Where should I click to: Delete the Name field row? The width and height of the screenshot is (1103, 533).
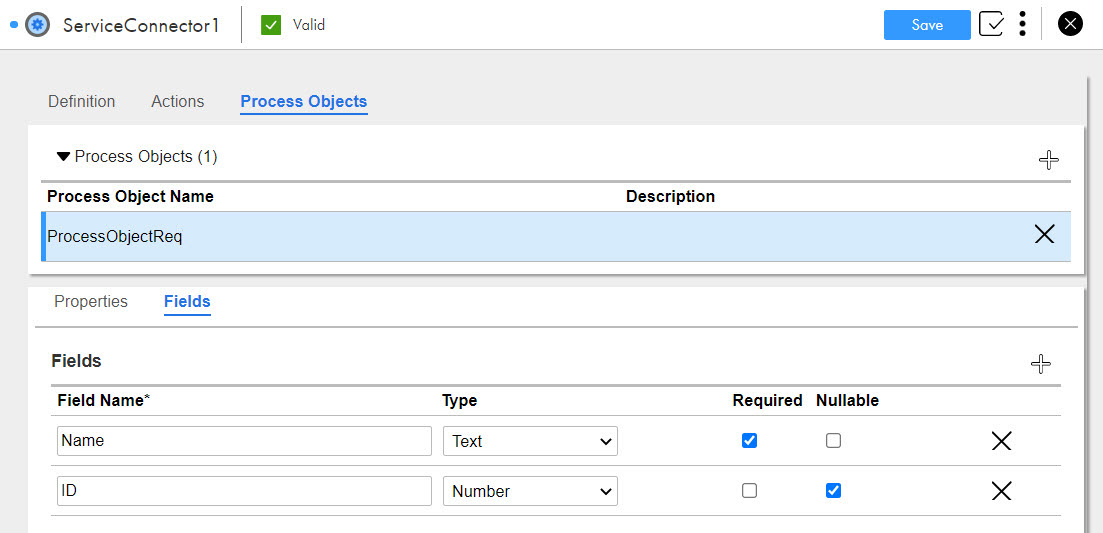[x=1001, y=441]
